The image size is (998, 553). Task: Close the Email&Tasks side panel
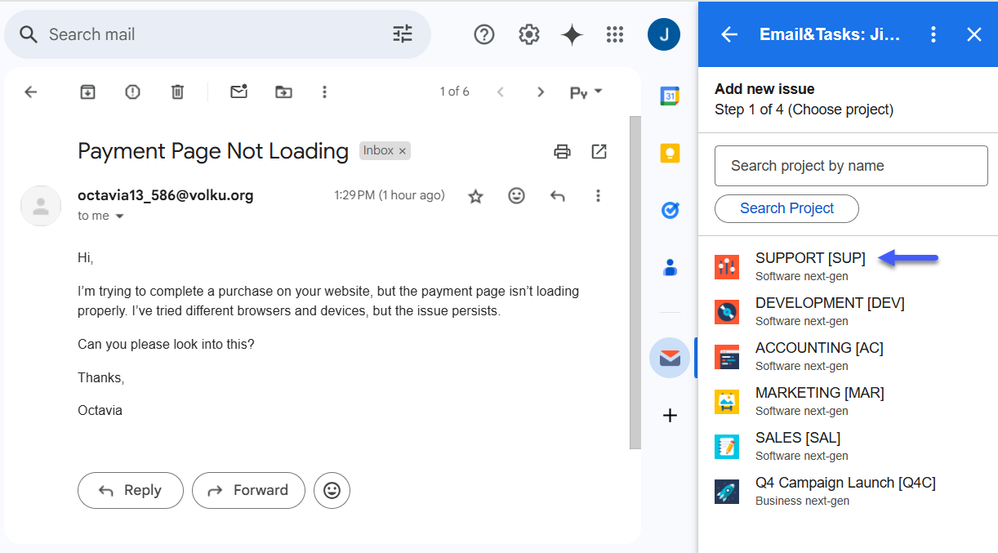(x=974, y=34)
